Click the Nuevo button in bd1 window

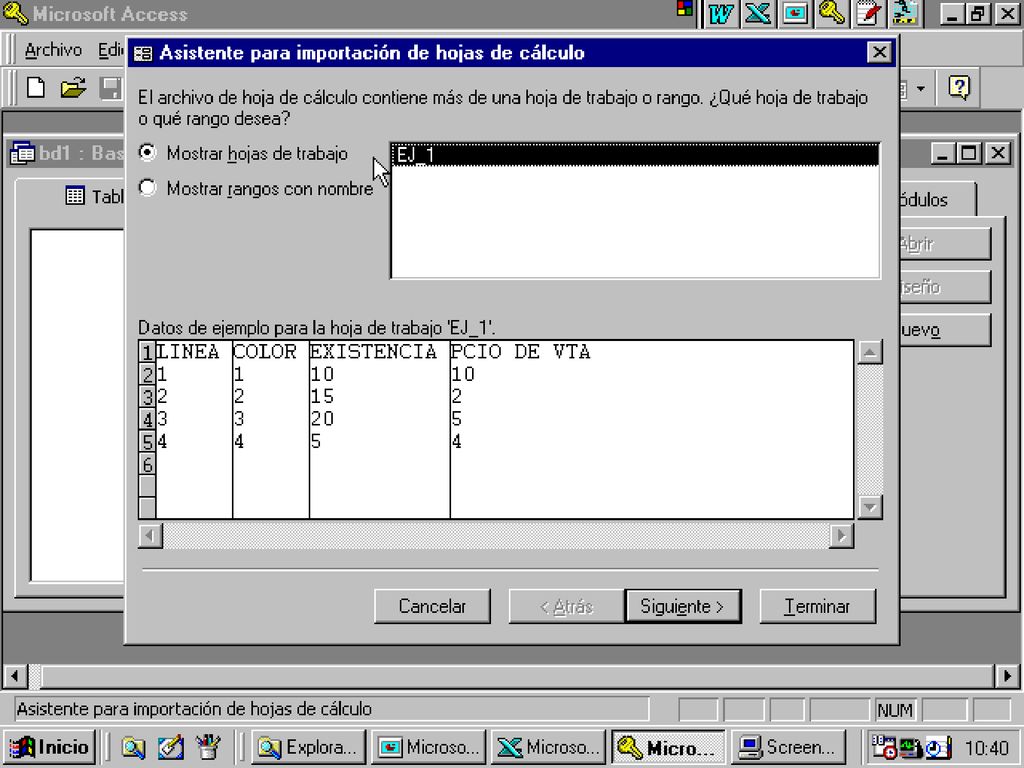[x=944, y=330]
